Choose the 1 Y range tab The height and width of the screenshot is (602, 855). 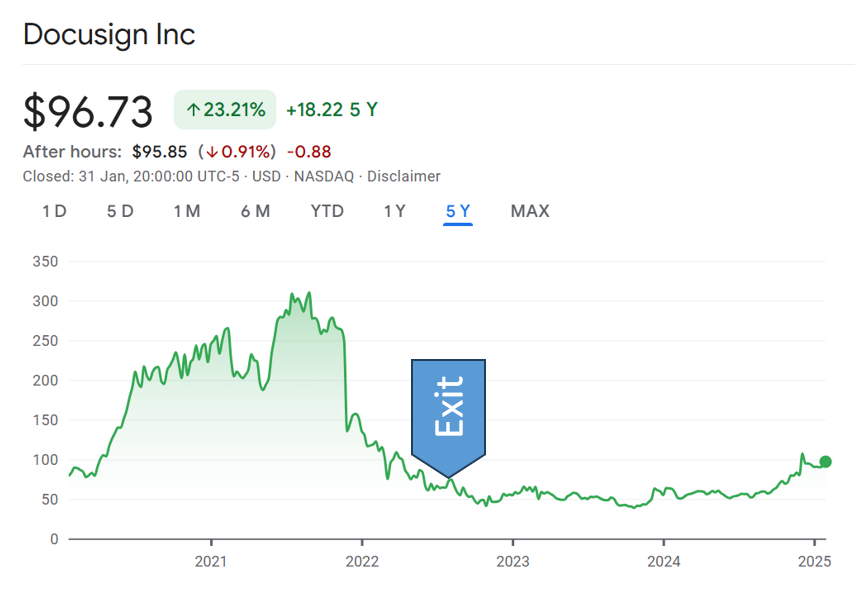click(x=395, y=211)
